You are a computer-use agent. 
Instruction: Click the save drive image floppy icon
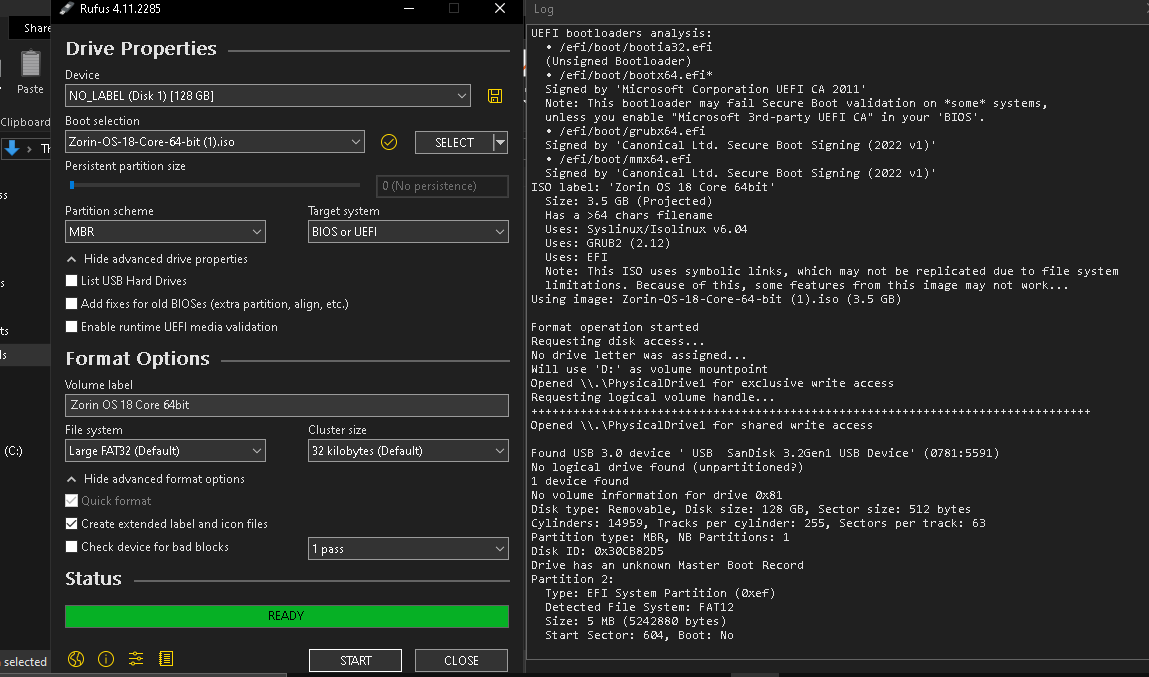pos(494,96)
